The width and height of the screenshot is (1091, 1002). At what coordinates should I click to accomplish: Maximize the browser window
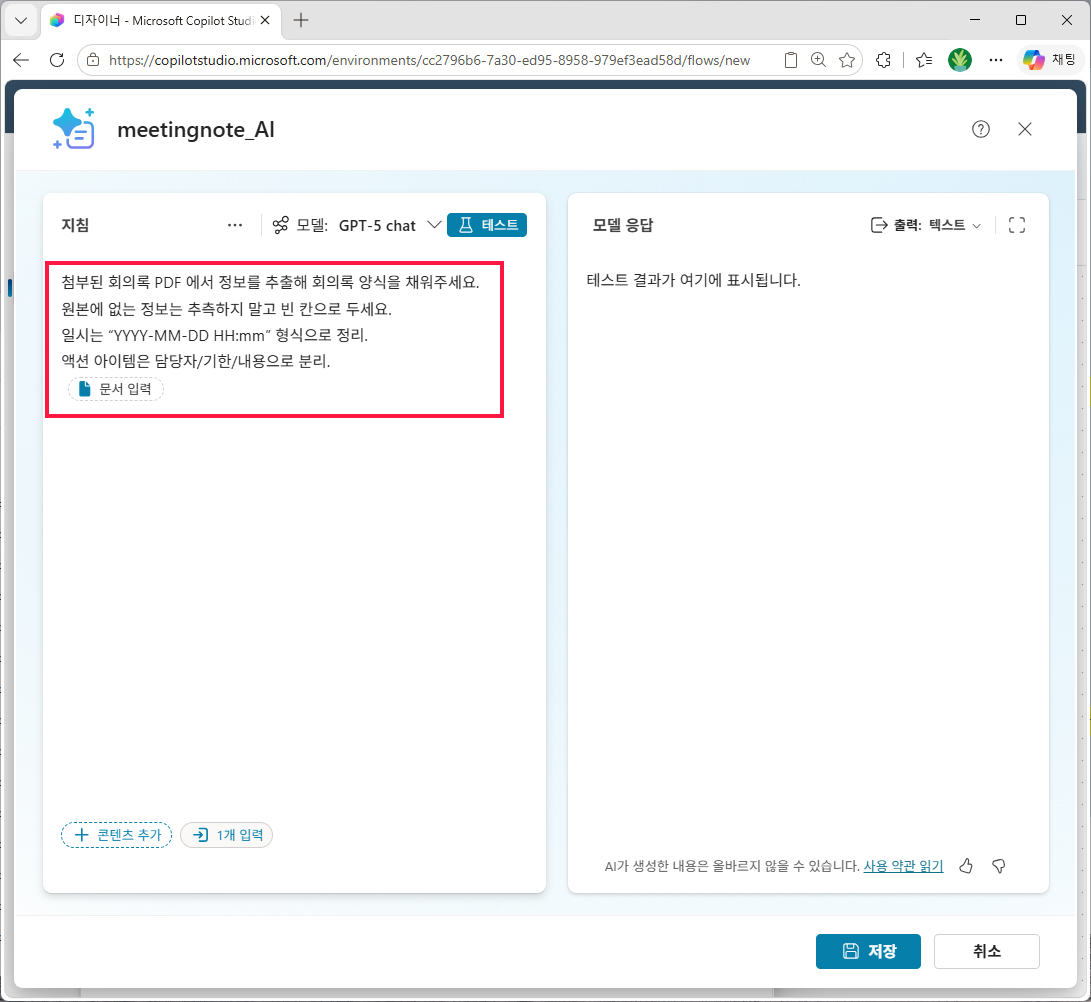(x=1021, y=20)
